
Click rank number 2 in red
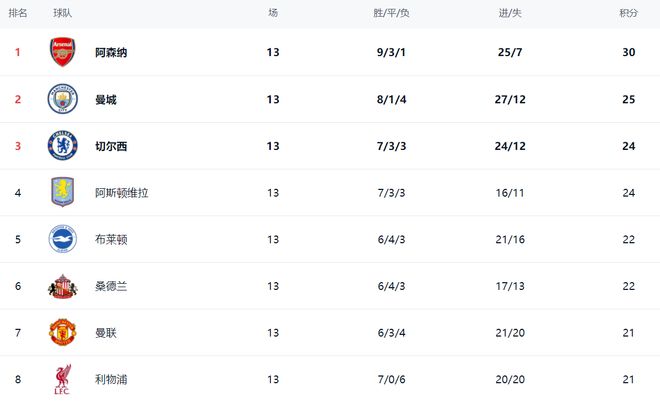tap(17, 99)
